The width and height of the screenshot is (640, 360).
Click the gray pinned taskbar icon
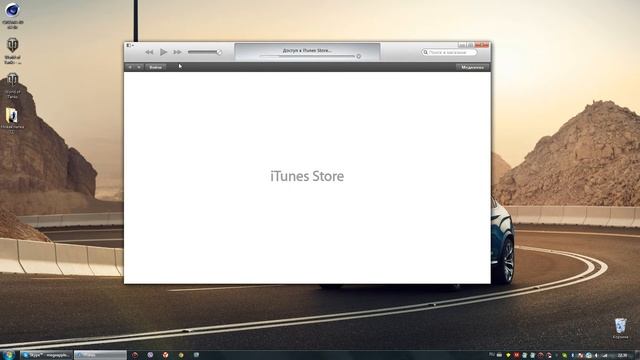coord(196,355)
